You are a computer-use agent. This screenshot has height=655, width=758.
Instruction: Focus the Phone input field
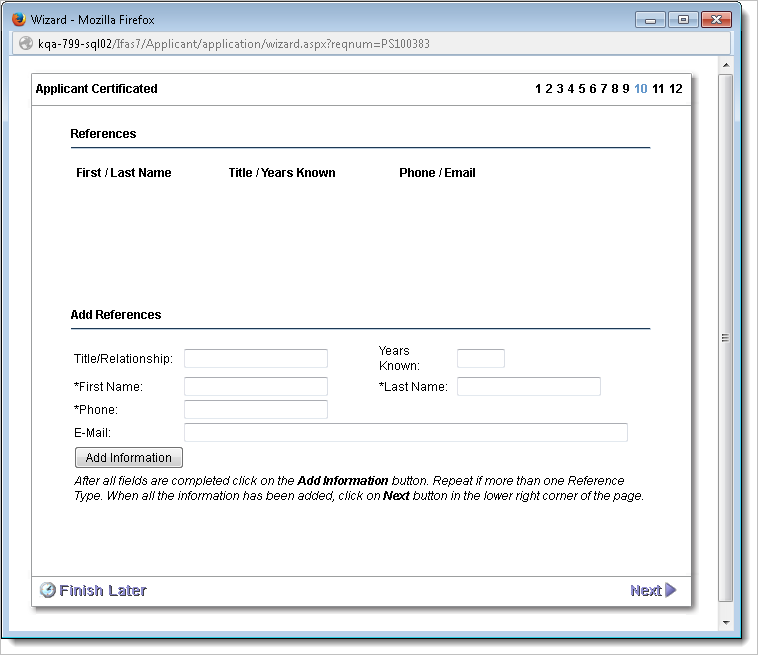(256, 409)
